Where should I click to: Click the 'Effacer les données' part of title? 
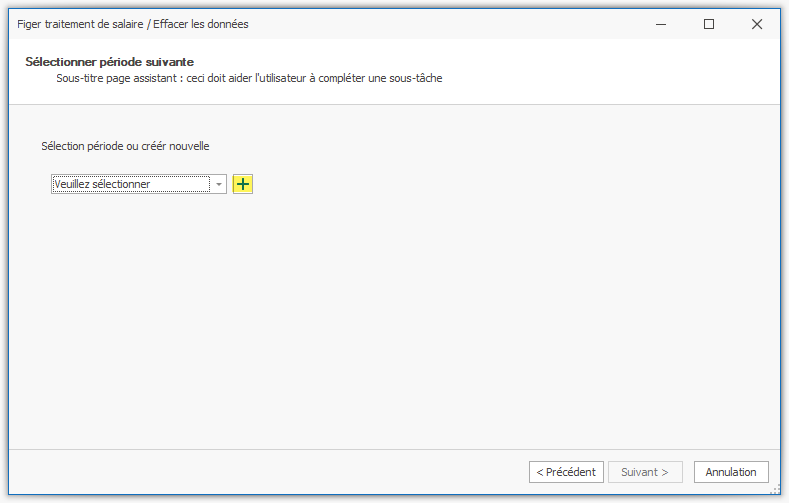coord(201,24)
